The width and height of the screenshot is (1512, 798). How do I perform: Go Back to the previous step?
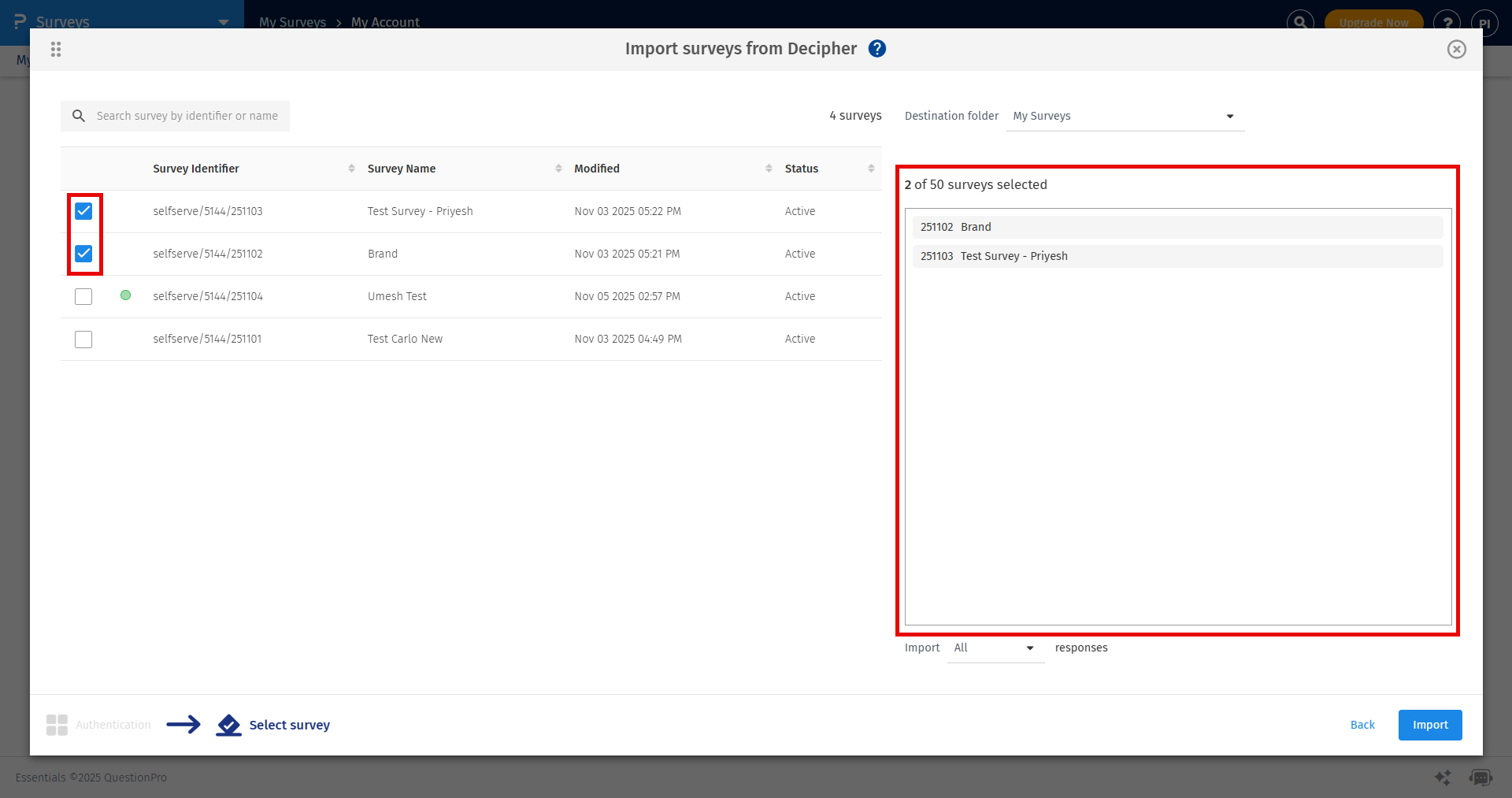tap(1362, 725)
